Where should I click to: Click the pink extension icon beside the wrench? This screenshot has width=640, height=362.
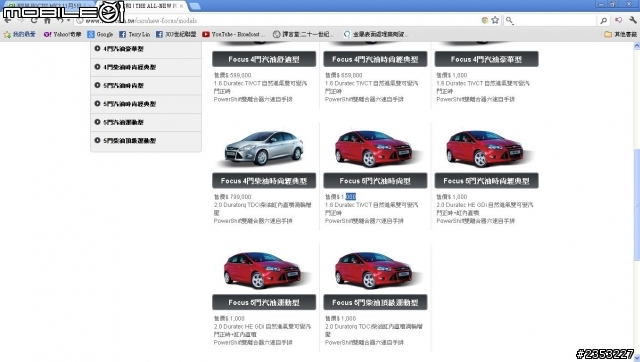(618, 20)
